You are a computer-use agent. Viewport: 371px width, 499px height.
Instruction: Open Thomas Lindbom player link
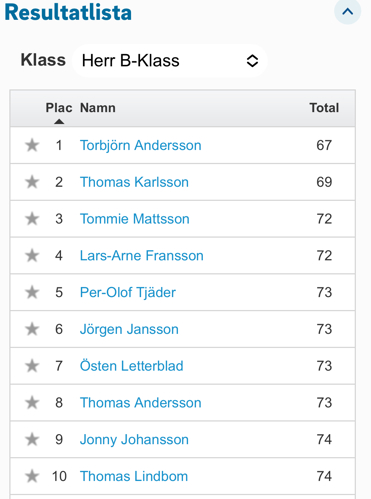point(134,476)
